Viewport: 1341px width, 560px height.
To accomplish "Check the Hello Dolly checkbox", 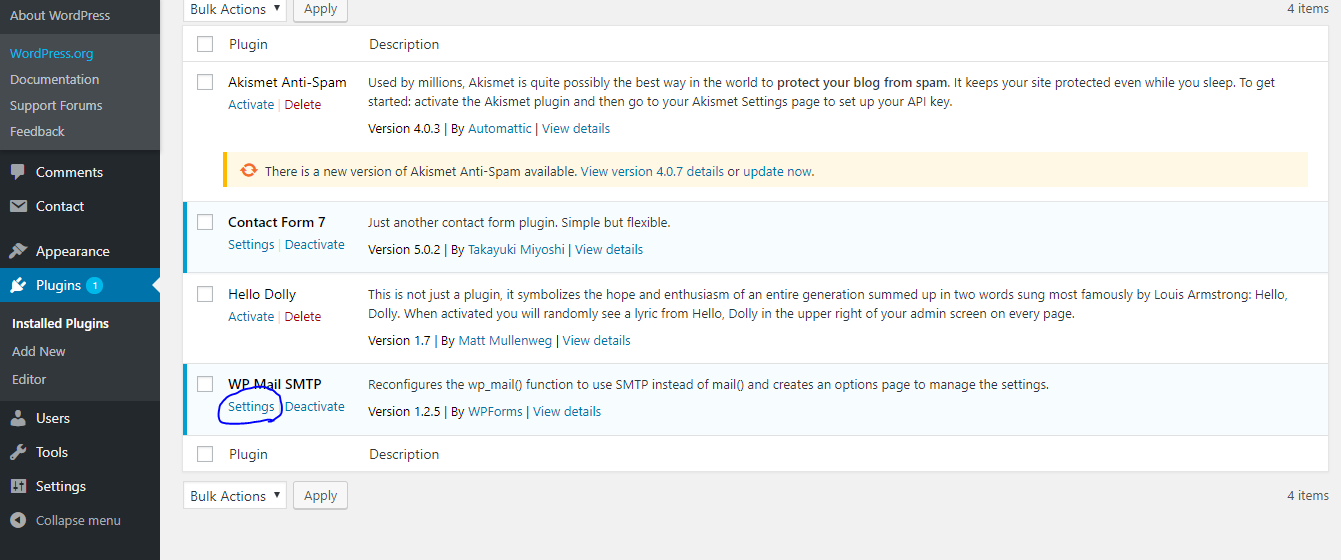I will [205, 294].
